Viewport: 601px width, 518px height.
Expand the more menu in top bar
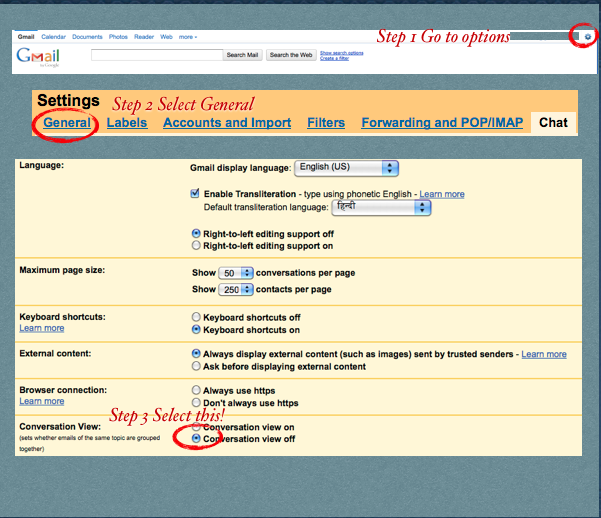pyautogui.click(x=188, y=37)
